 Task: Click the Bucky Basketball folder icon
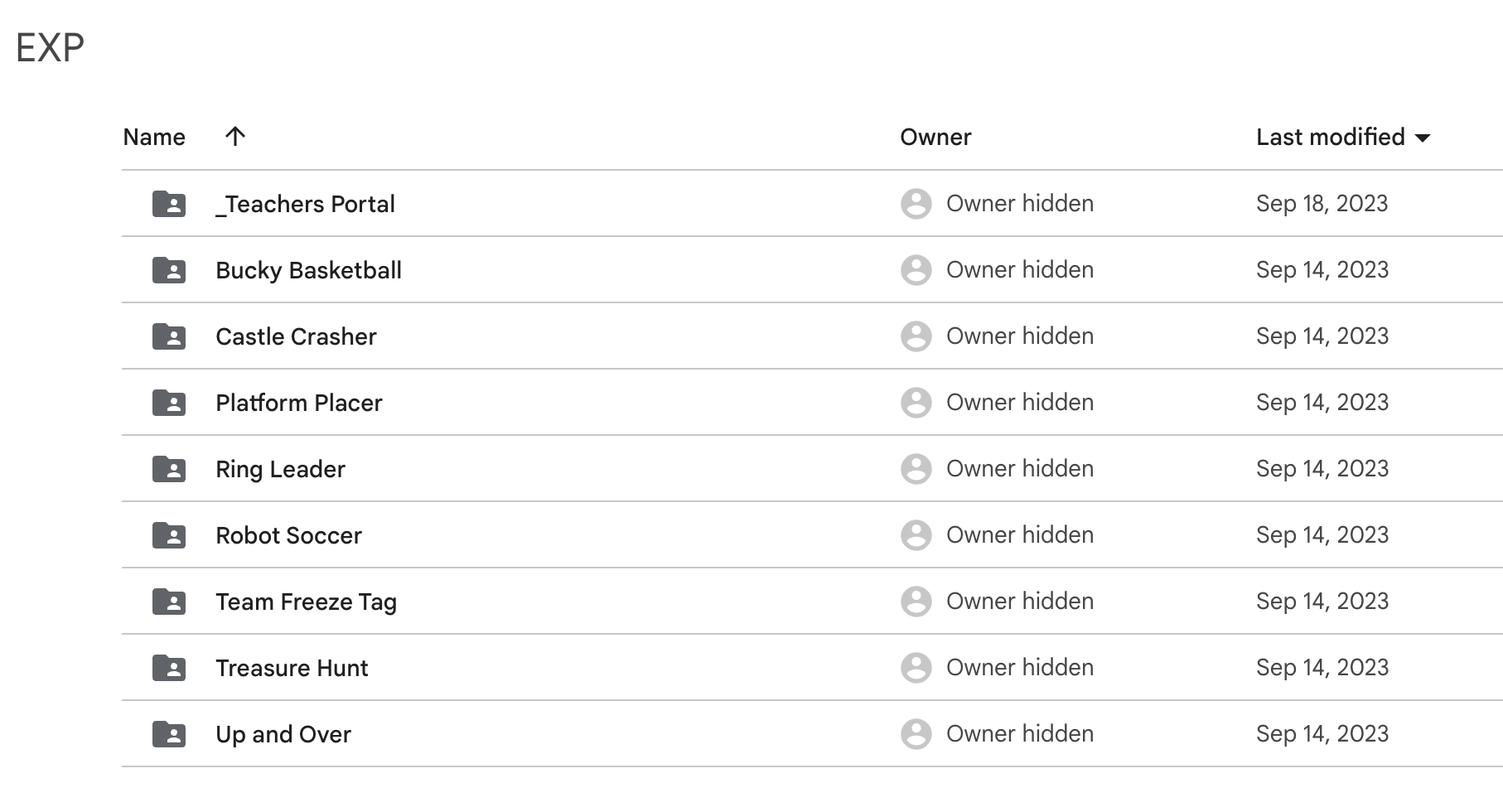[x=168, y=270]
